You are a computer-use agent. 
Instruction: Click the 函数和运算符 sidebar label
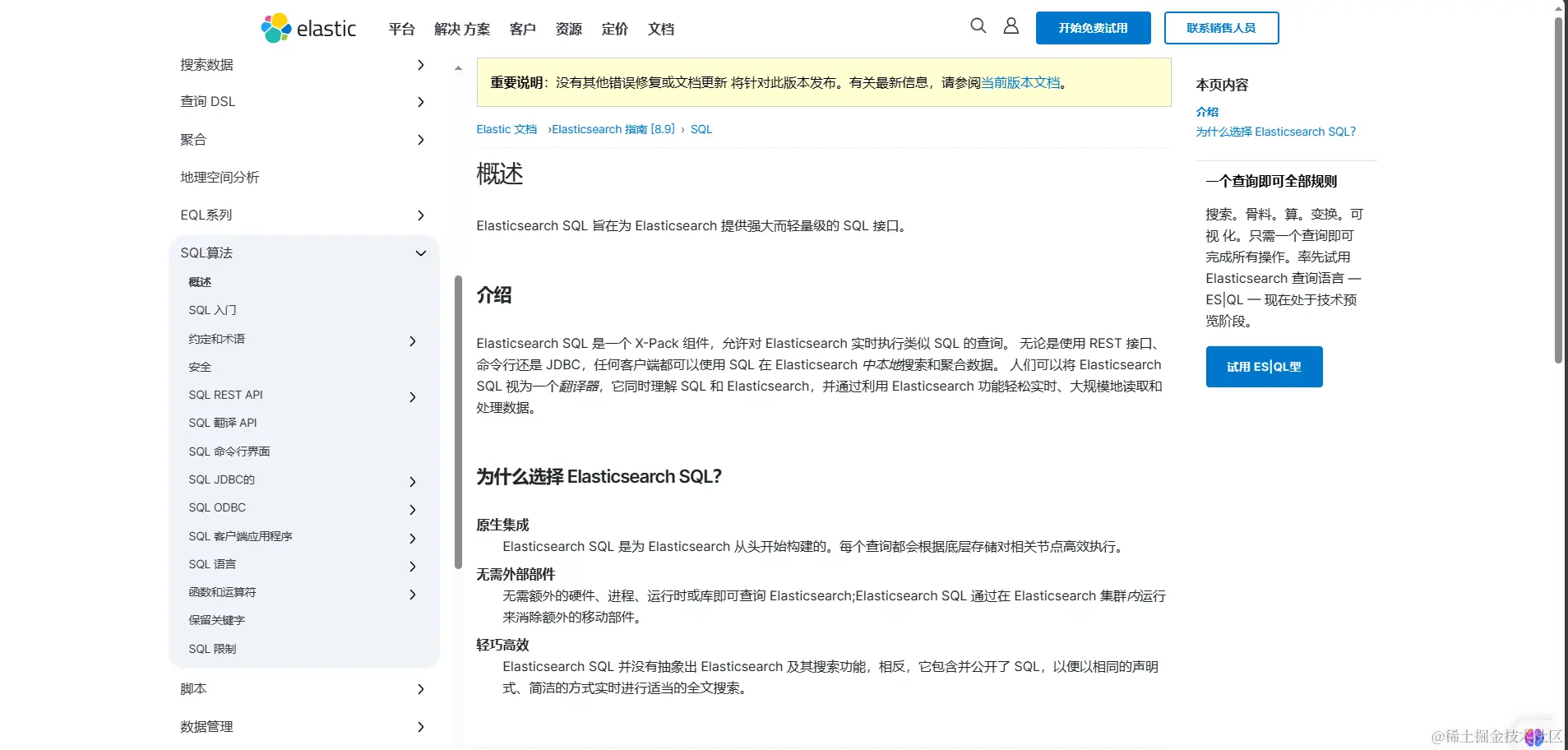[x=222, y=592]
